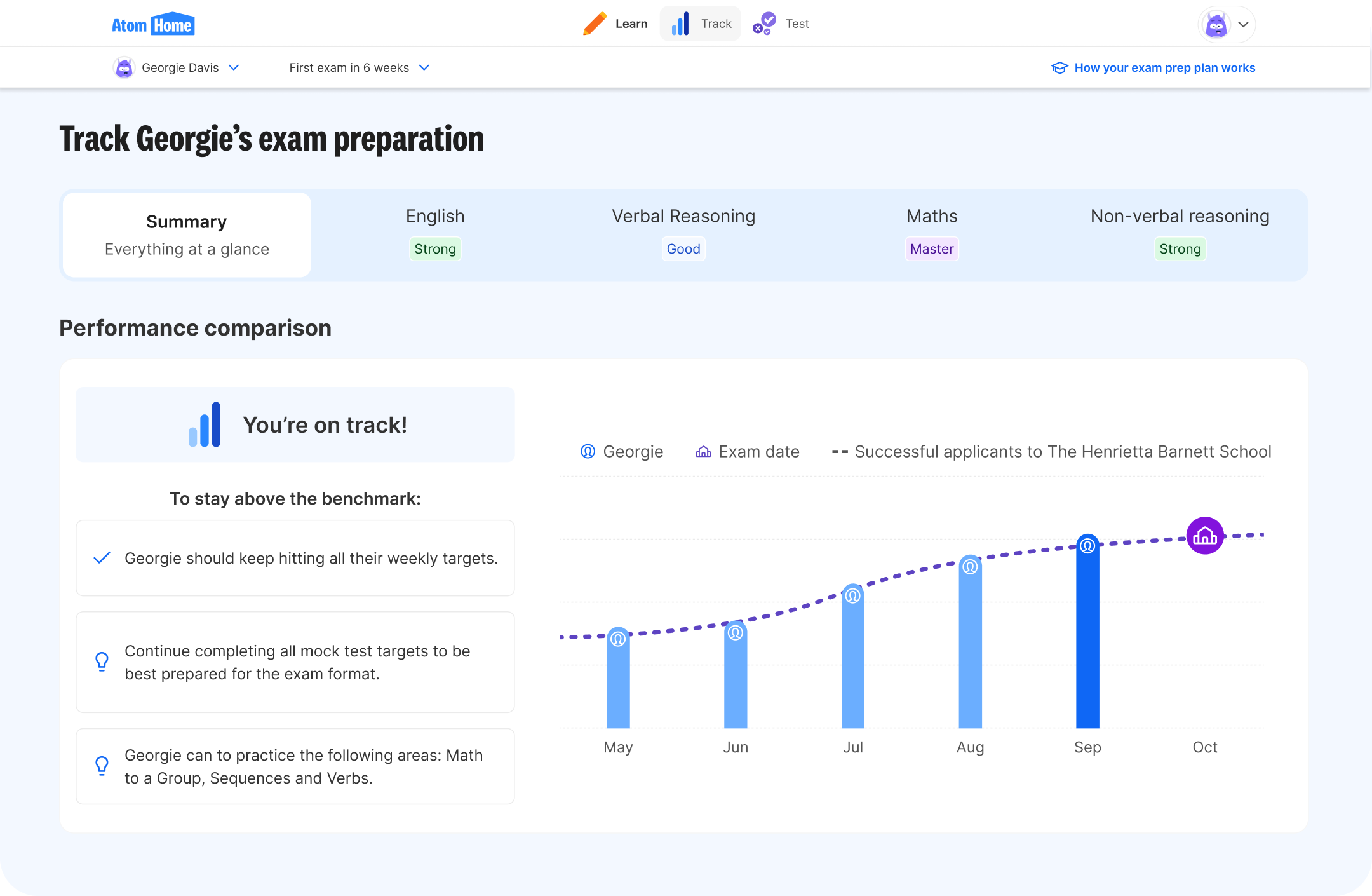
Task: Click the Test checkmark icon
Action: [765, 24]
